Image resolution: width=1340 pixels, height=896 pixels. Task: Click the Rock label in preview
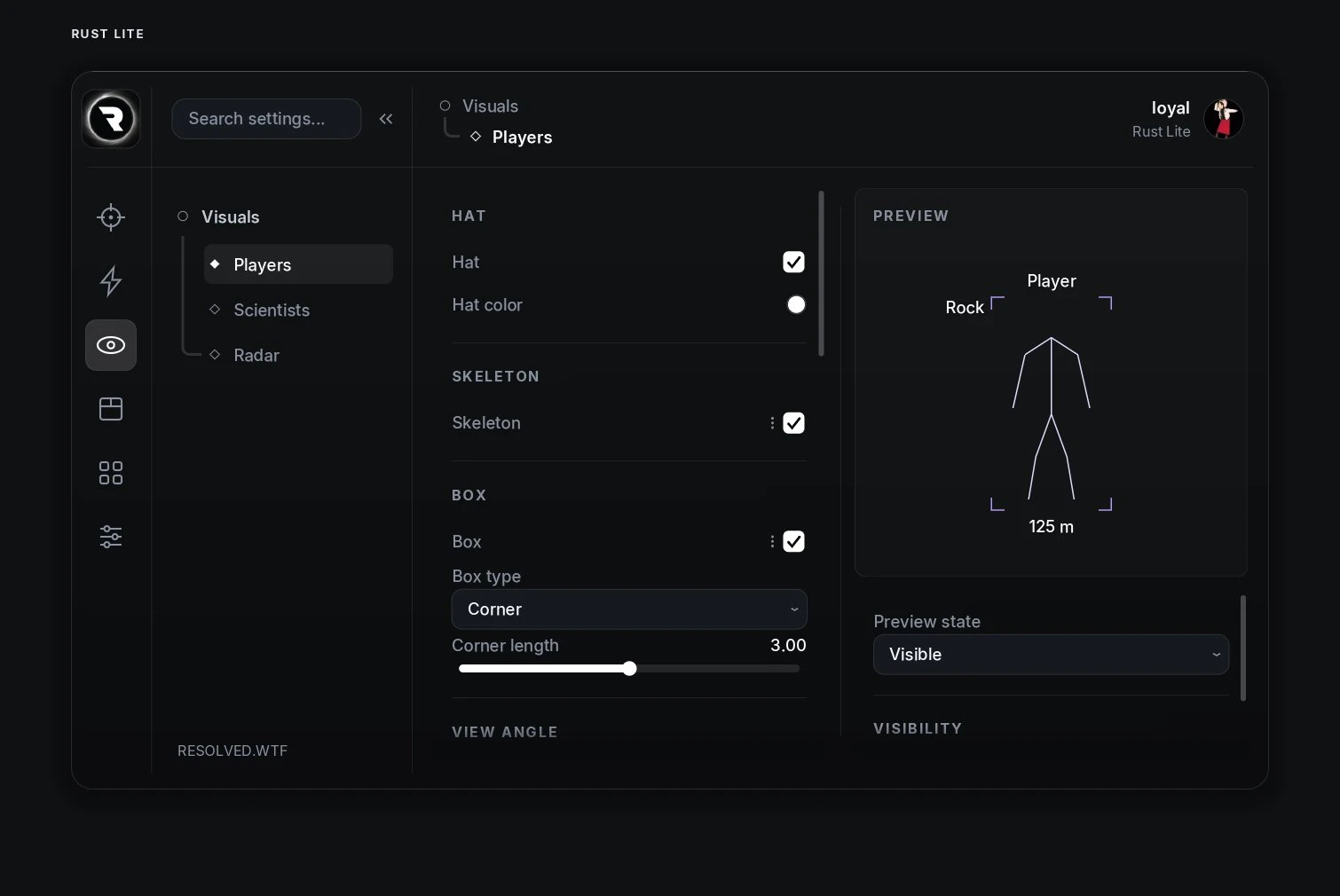tap(965, 307)
